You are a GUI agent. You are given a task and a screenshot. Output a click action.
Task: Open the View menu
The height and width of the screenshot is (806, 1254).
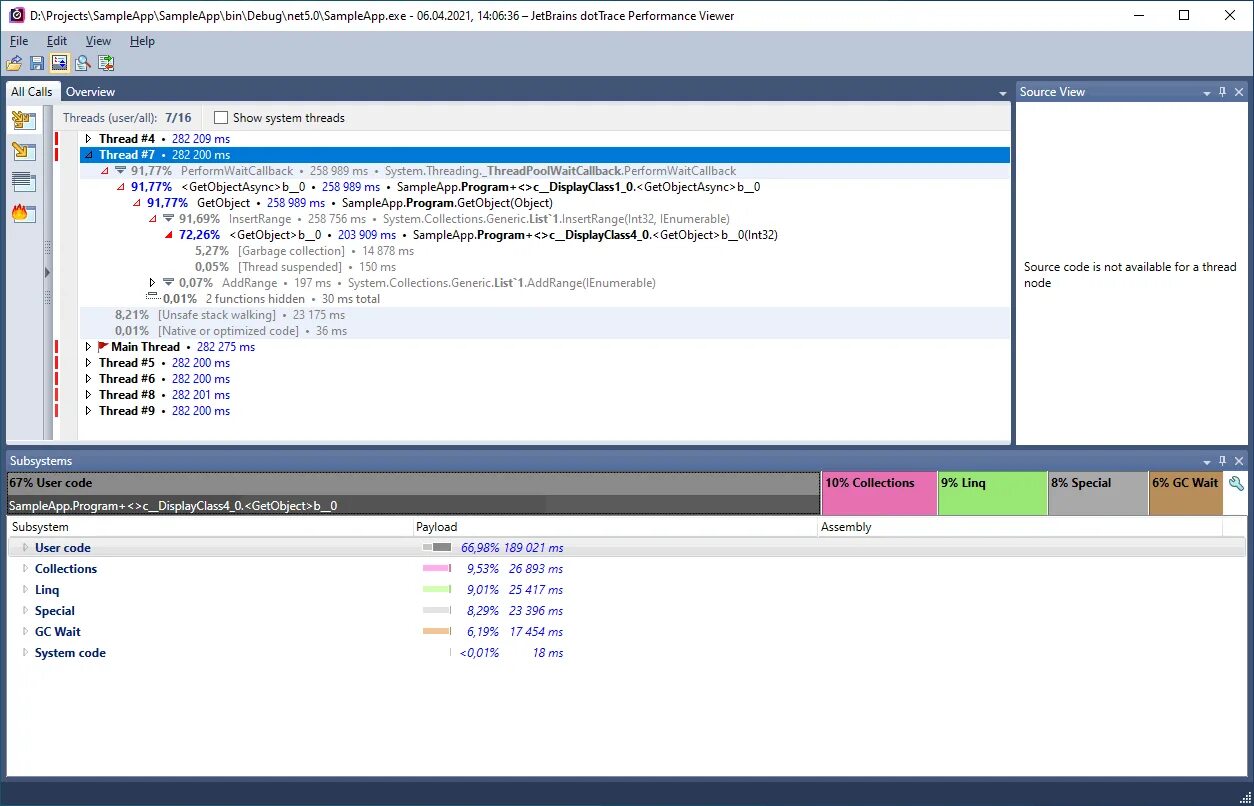point(98,41)
